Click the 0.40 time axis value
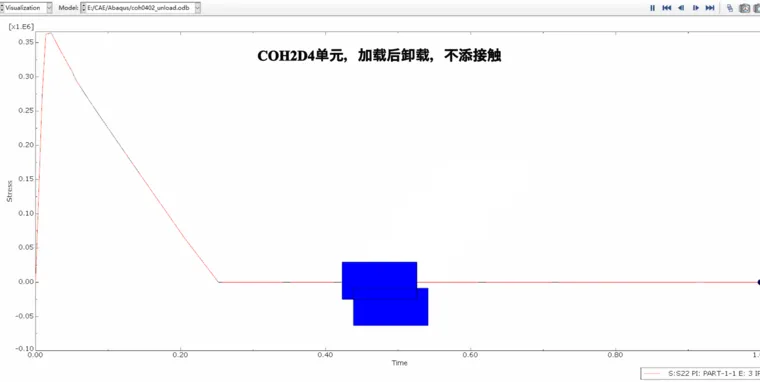The height and width of the screenshot is (382, 760). click(x=325, y=354)
